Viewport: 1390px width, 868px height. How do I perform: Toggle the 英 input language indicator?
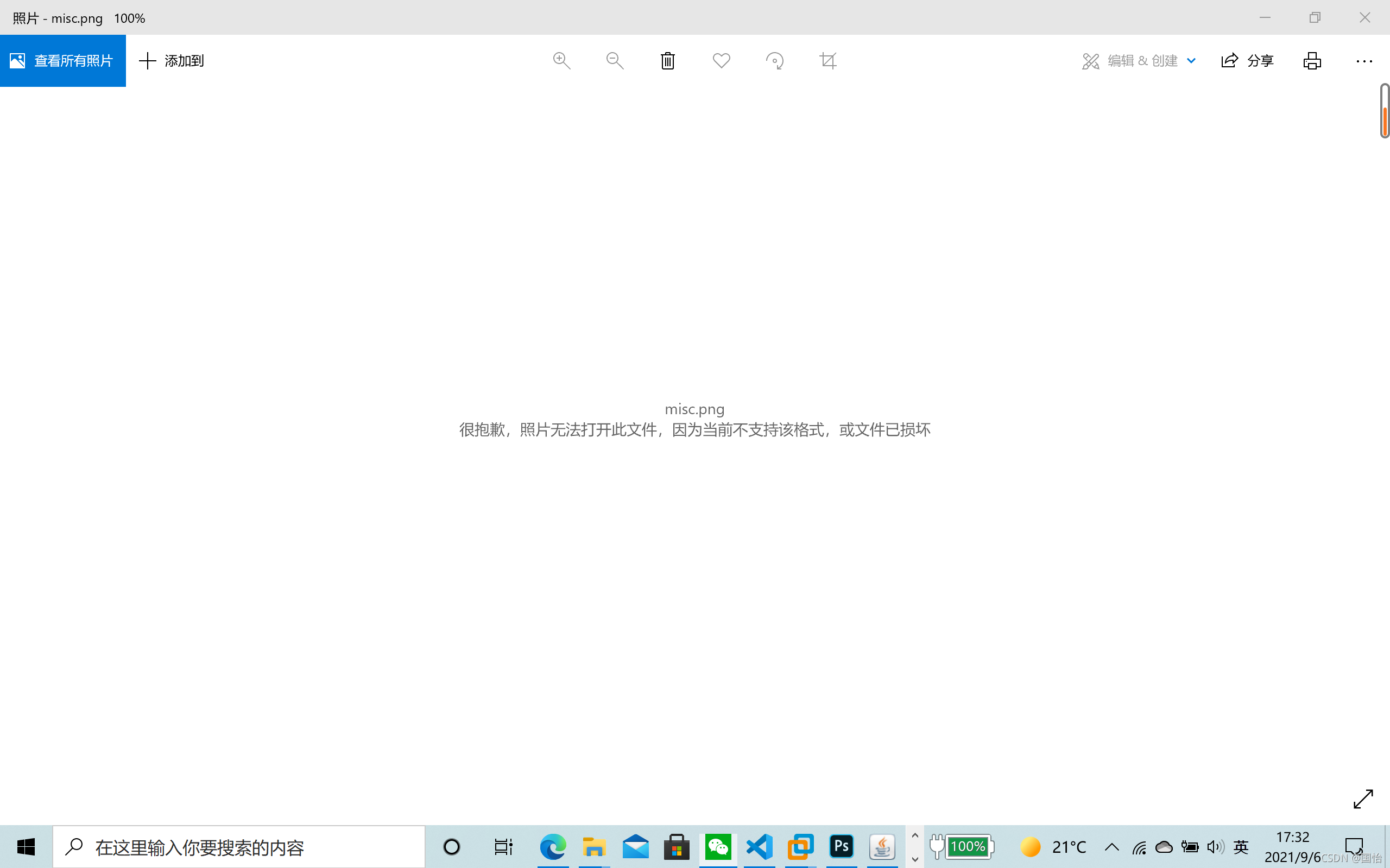1240,847
